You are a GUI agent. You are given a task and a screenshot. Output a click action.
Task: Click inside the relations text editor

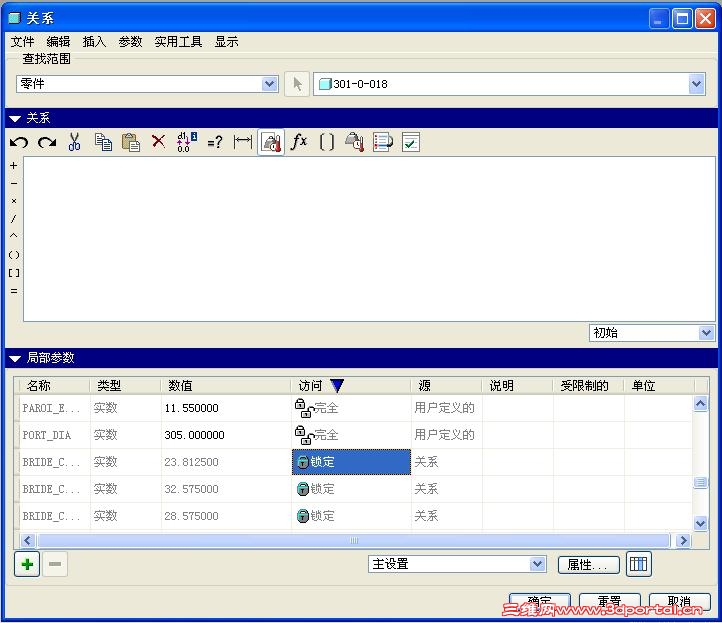click(x=369, y=239)
